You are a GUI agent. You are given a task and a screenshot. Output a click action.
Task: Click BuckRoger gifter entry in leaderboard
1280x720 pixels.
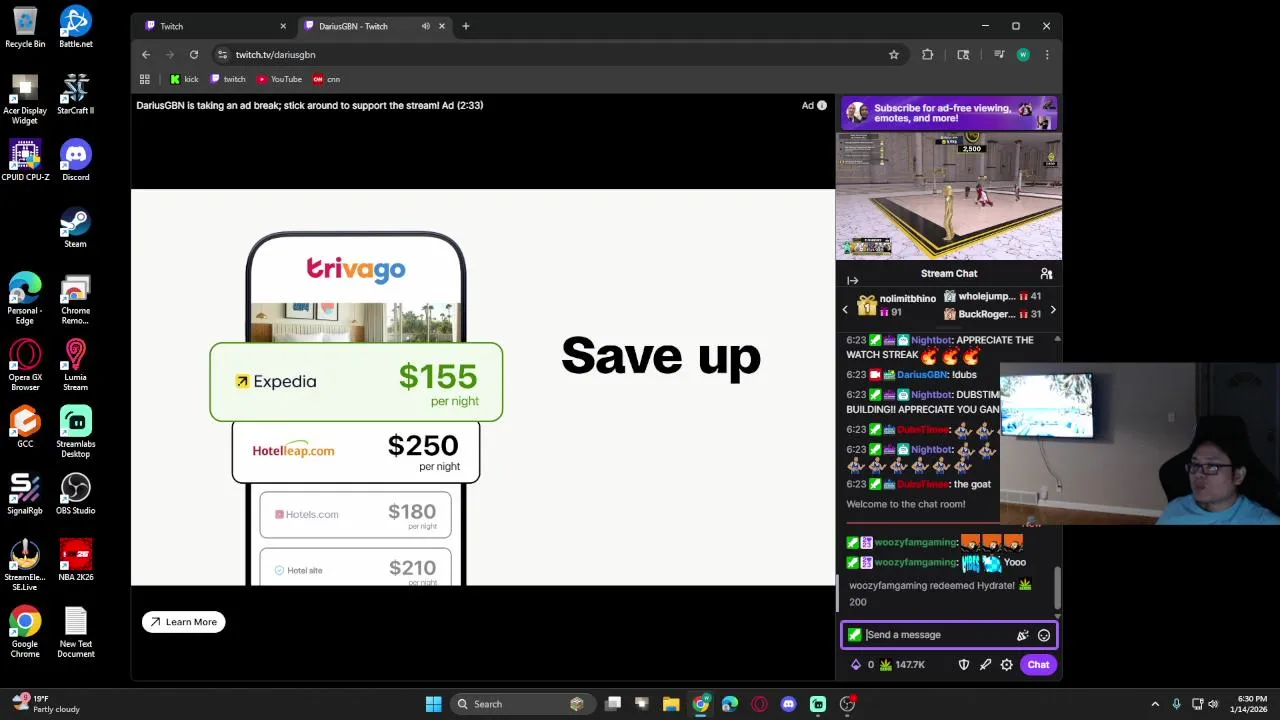tap(992, 314)
